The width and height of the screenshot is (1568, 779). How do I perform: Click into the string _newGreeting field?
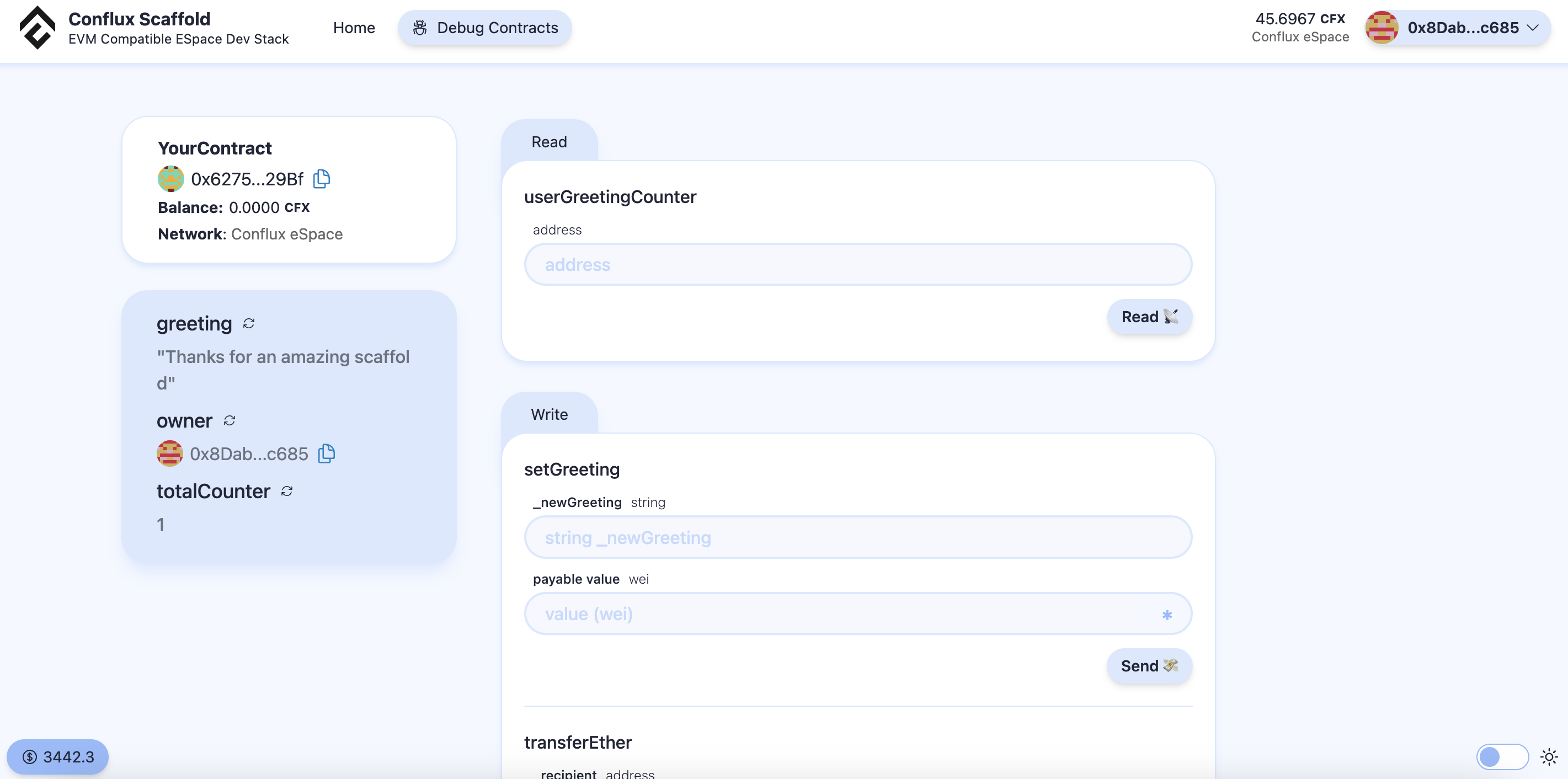[x=857, y=537]
